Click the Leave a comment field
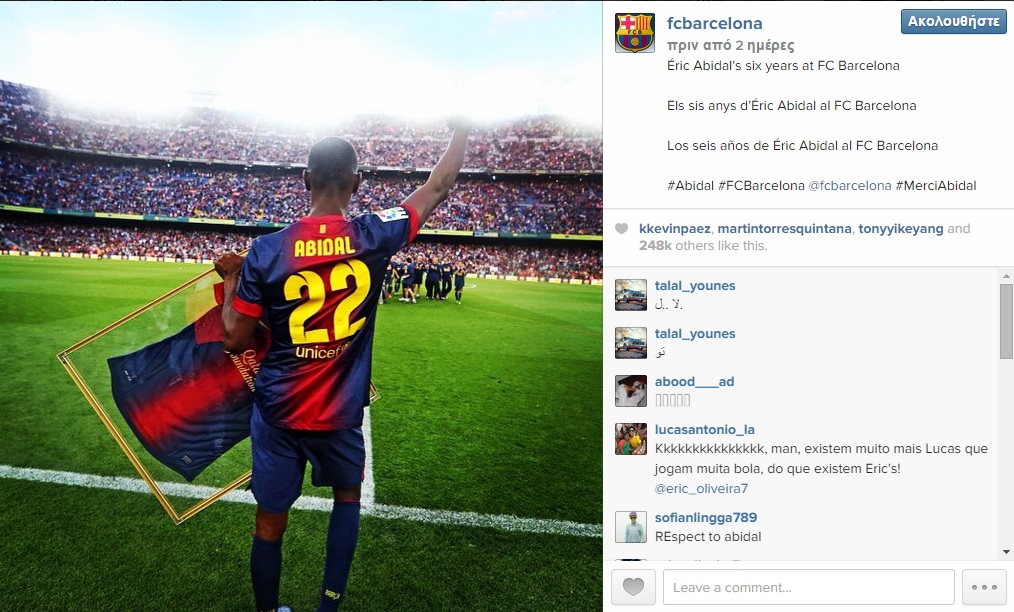Screen dimensions: 1014x612 click(x=808, y=587)
